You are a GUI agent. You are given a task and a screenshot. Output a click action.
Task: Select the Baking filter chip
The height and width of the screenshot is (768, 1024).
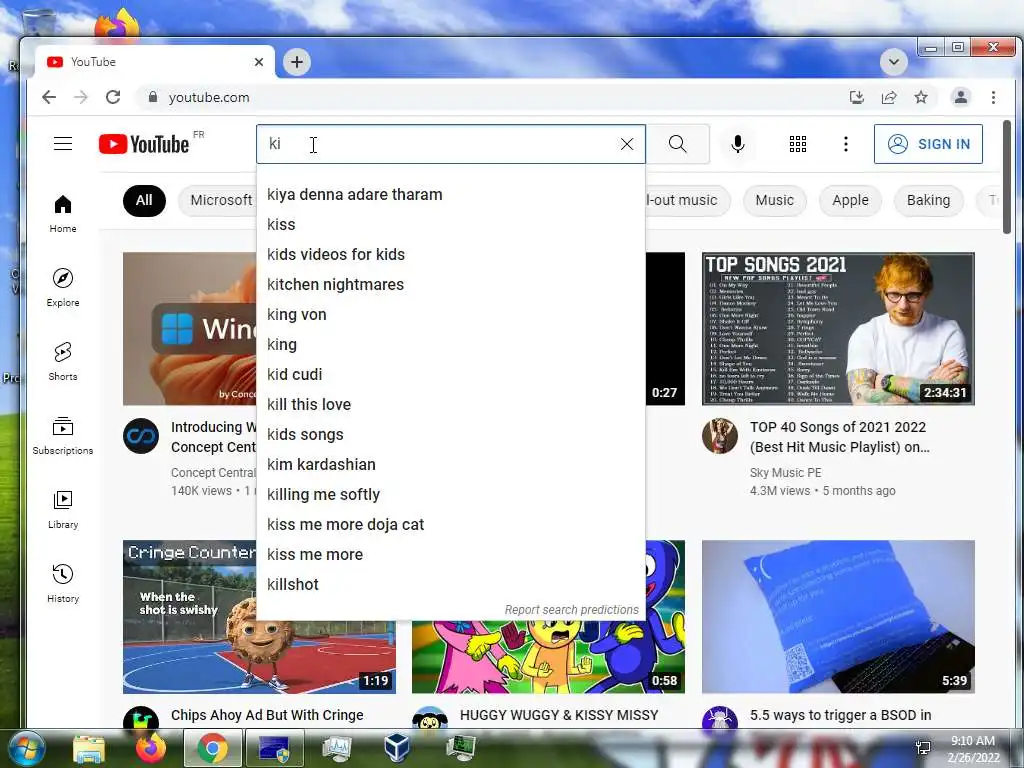point(928,200)
